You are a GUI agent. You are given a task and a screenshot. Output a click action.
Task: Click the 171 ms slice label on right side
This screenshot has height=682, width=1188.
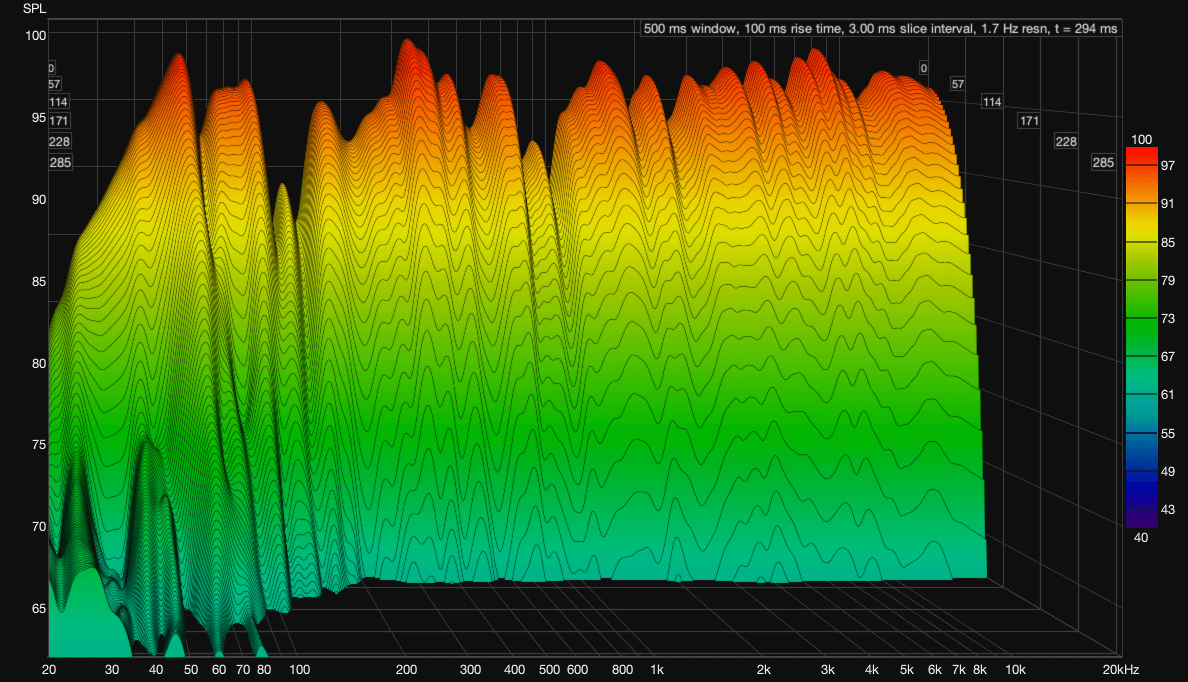click(1029, 121)
